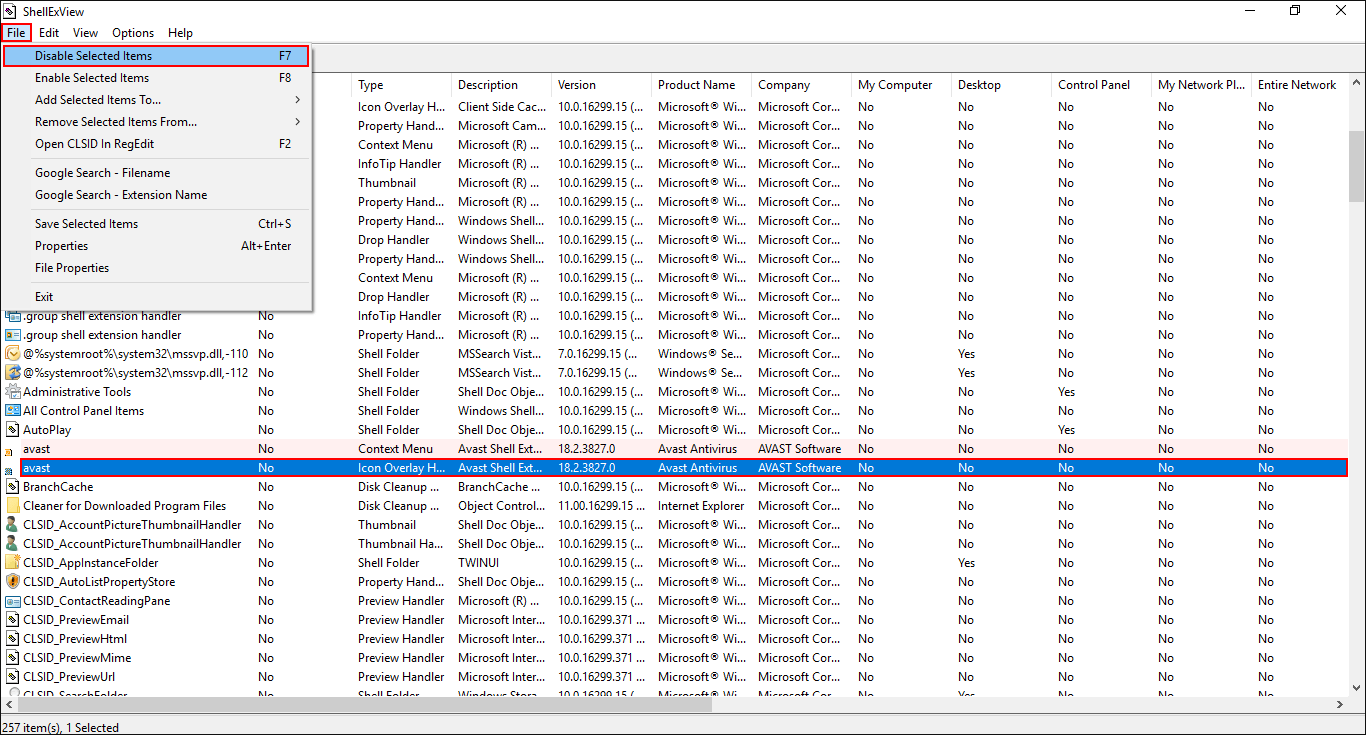This screenshot has height=735, width=1366.
Task: Sort by the Product Name column header
Action: (x=701, y=85)
